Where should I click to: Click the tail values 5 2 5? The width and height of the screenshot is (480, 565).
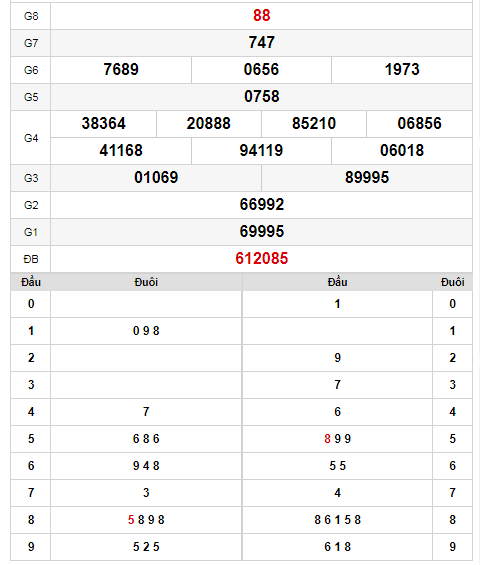[146, 547]
